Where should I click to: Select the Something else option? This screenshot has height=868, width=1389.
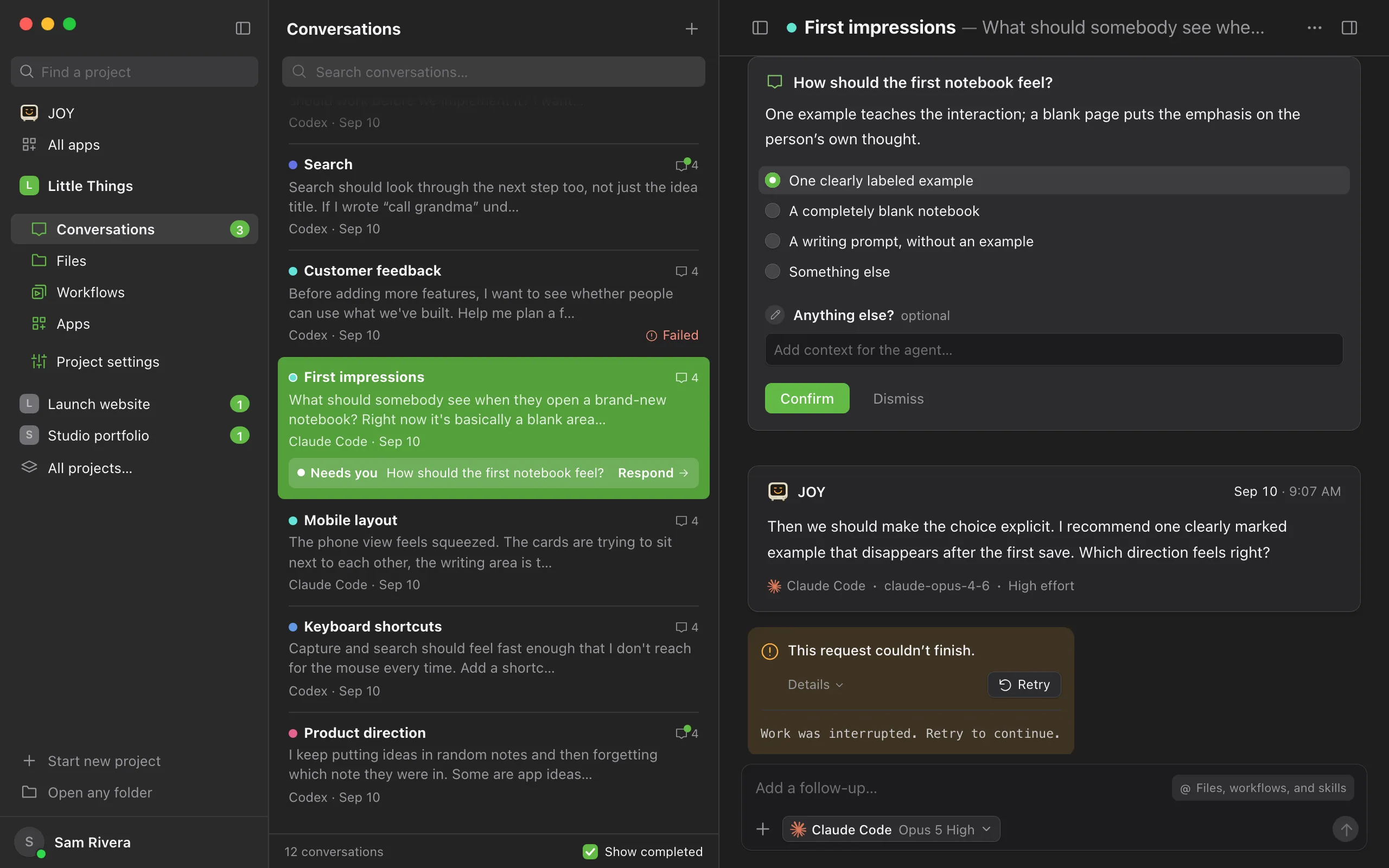[x=1054, y=272]
